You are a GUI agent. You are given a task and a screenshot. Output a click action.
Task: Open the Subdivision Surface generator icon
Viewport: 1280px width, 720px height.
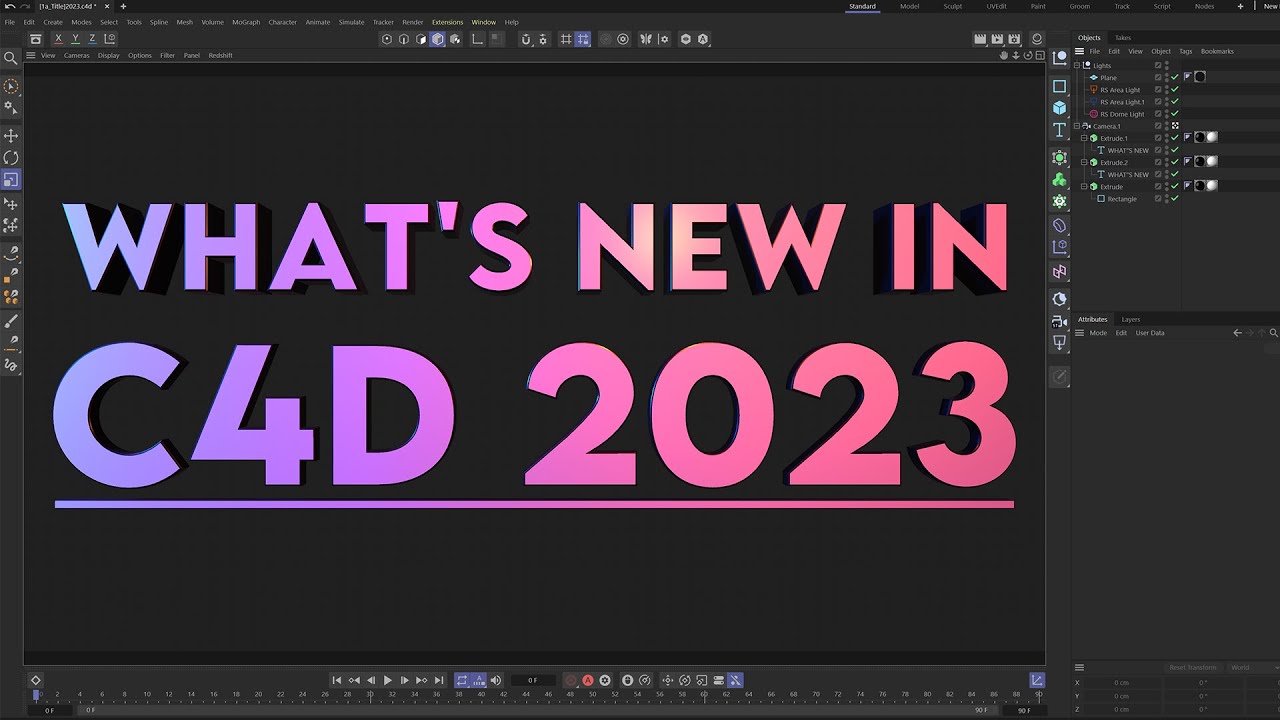click(x=1060, y=158)
